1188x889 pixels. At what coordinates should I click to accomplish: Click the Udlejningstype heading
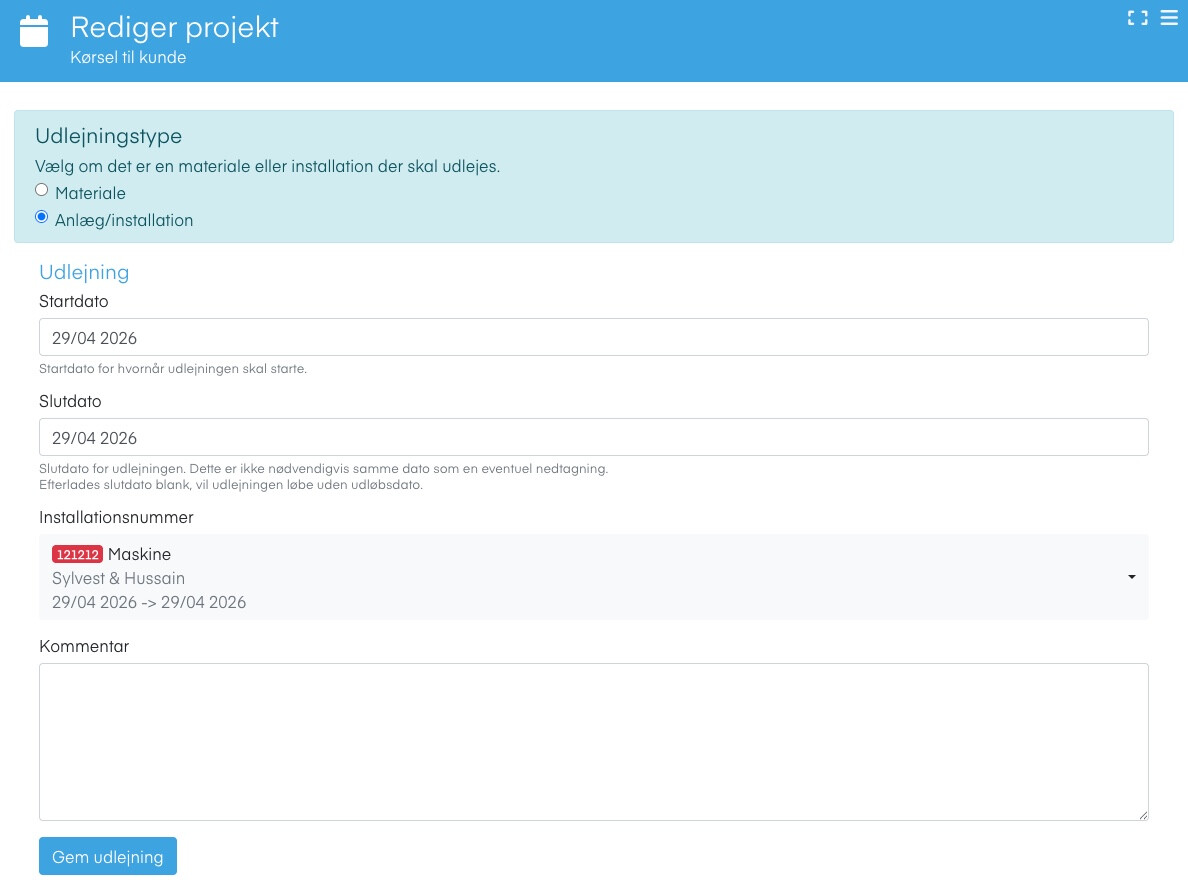click(x=108, y=136)
